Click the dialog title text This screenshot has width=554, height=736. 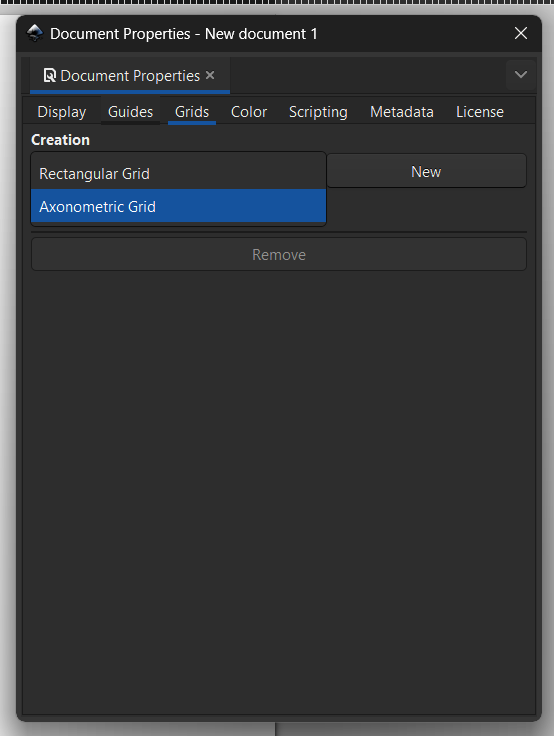(184, 34)
